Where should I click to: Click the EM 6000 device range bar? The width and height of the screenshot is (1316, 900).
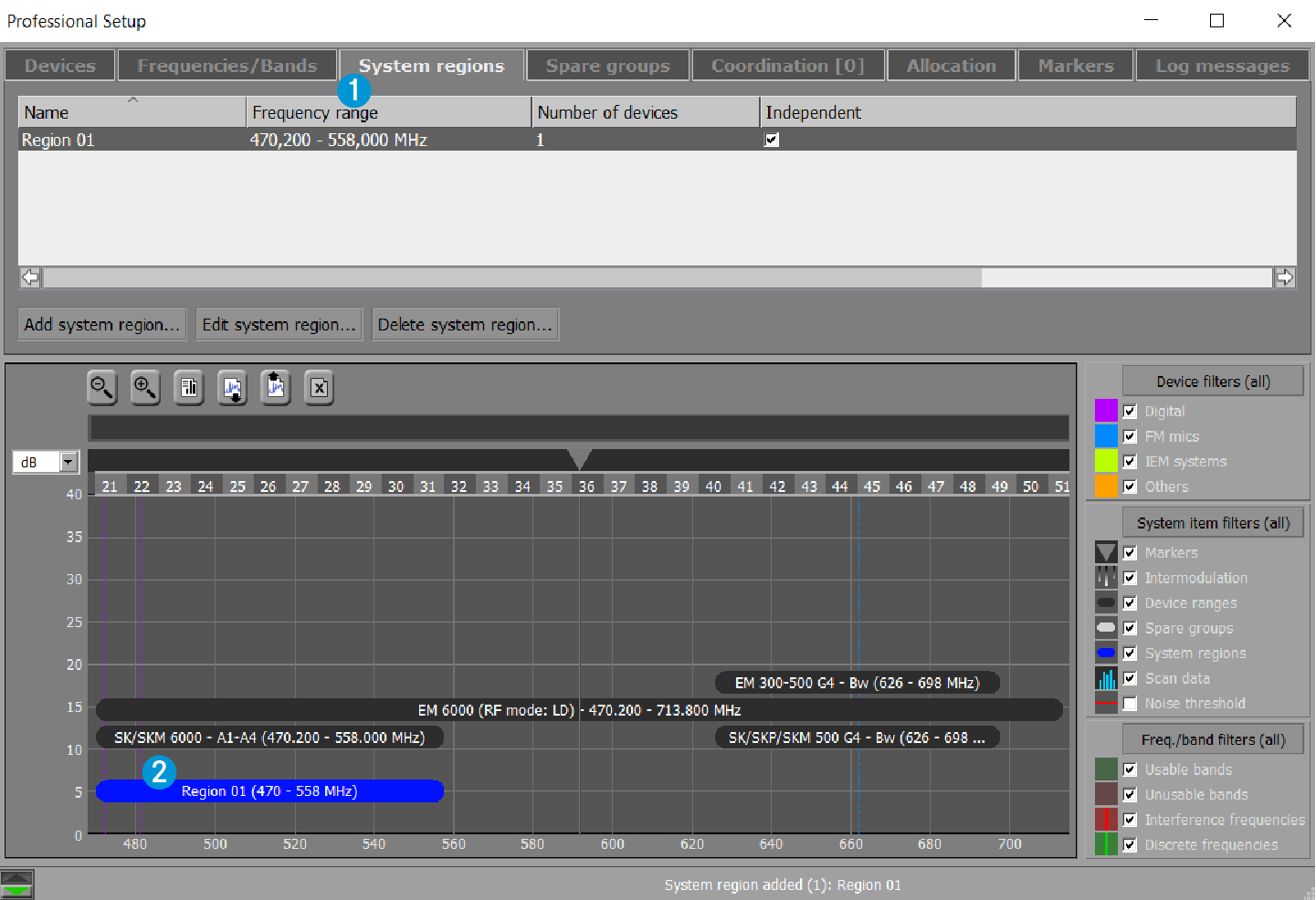(x=579, y=710)
